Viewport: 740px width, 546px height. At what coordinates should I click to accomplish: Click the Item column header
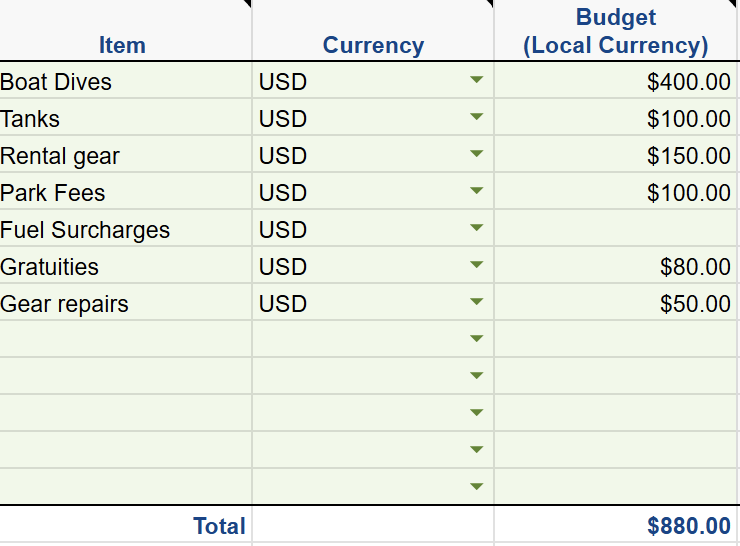tap(122, 45)
